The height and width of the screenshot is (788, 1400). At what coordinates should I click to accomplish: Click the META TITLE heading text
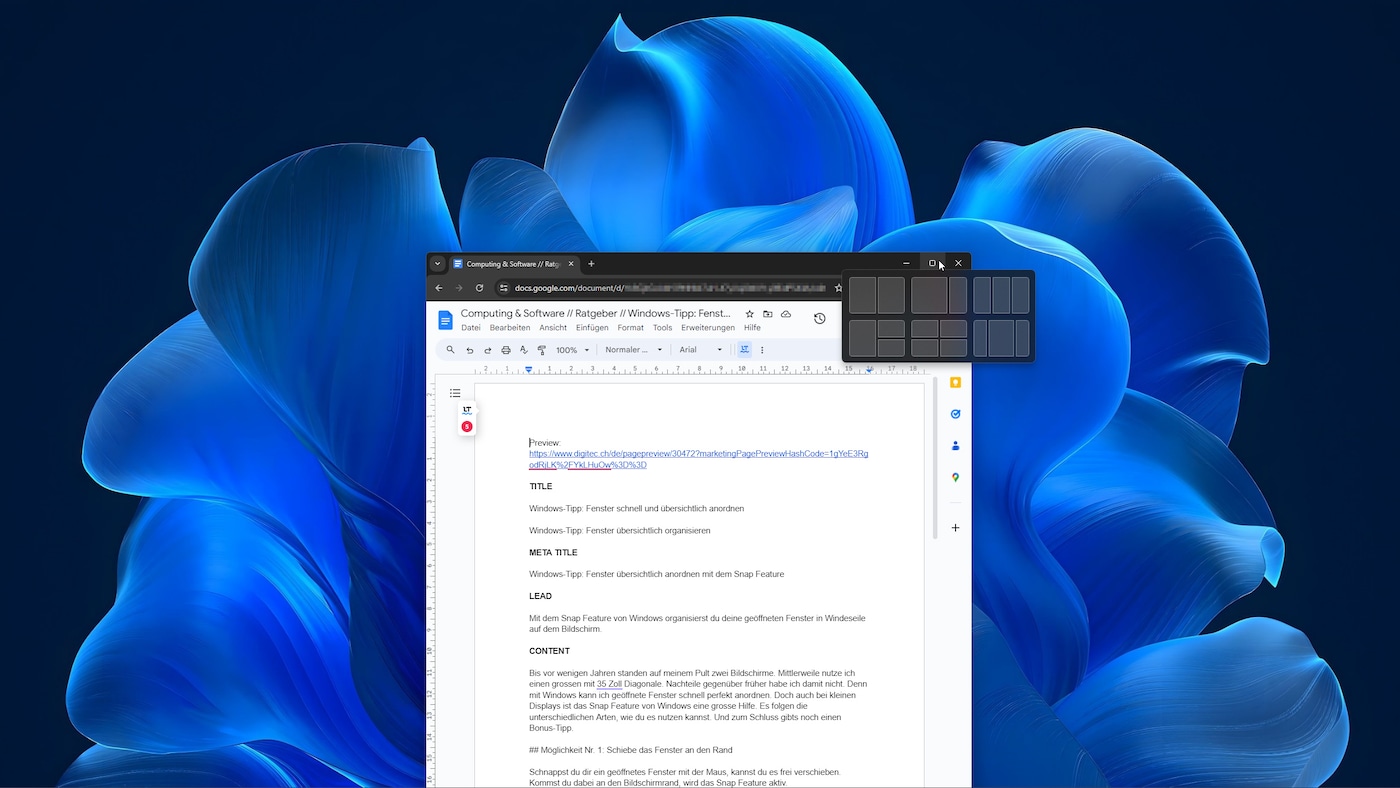[x=553, y=552]
